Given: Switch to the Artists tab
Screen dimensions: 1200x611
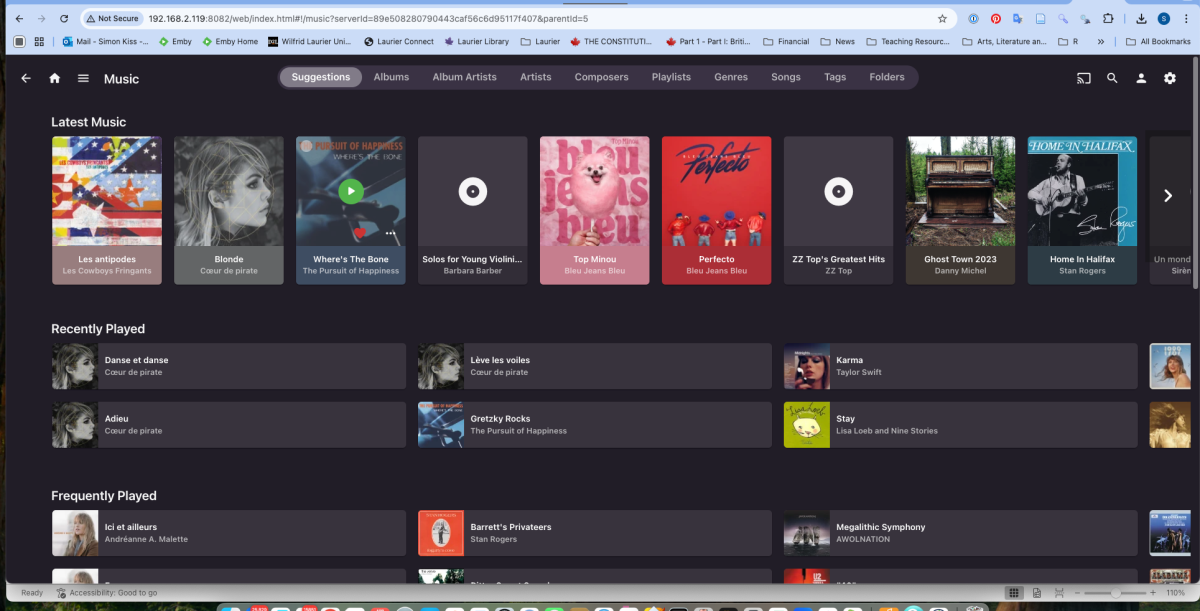Looking at the screenshot, I should coord(535,77).
